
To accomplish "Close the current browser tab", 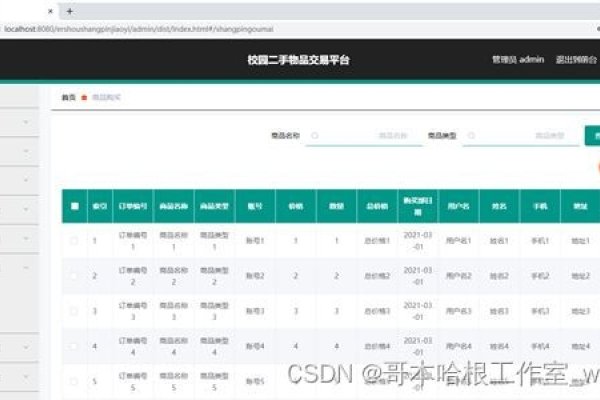I will pyautogui.click(x=50, y=11).
